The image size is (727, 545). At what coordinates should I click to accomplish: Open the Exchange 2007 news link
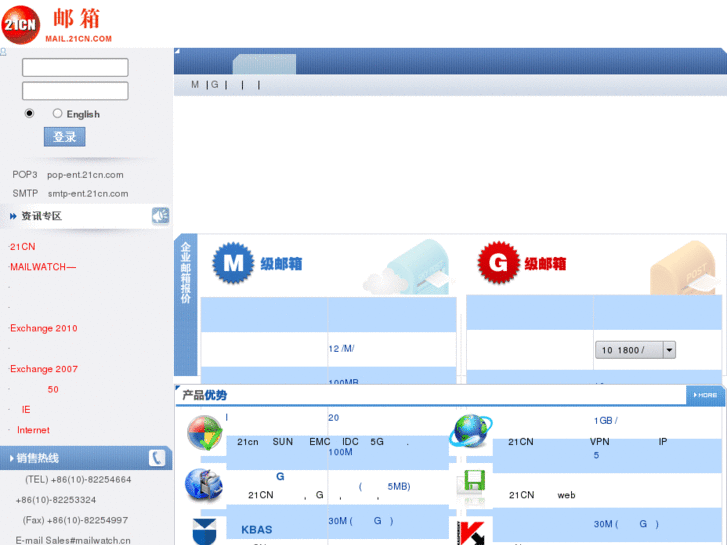pyautogui.click(x=44, y=369)
